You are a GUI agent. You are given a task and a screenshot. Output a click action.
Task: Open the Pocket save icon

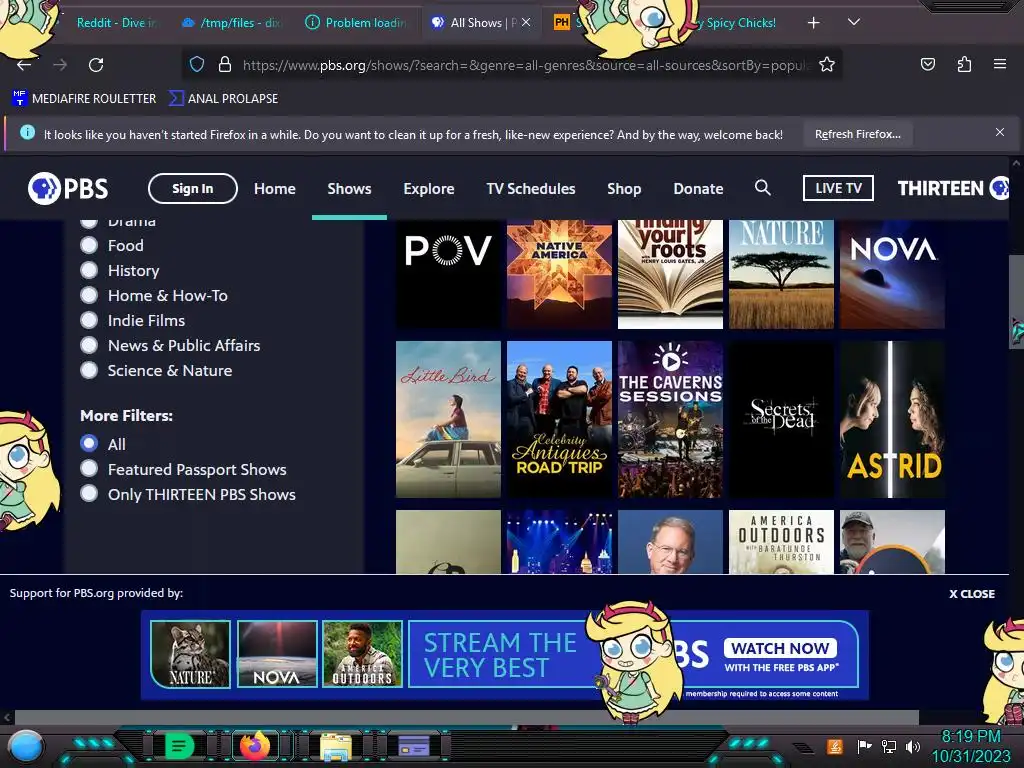927,64
